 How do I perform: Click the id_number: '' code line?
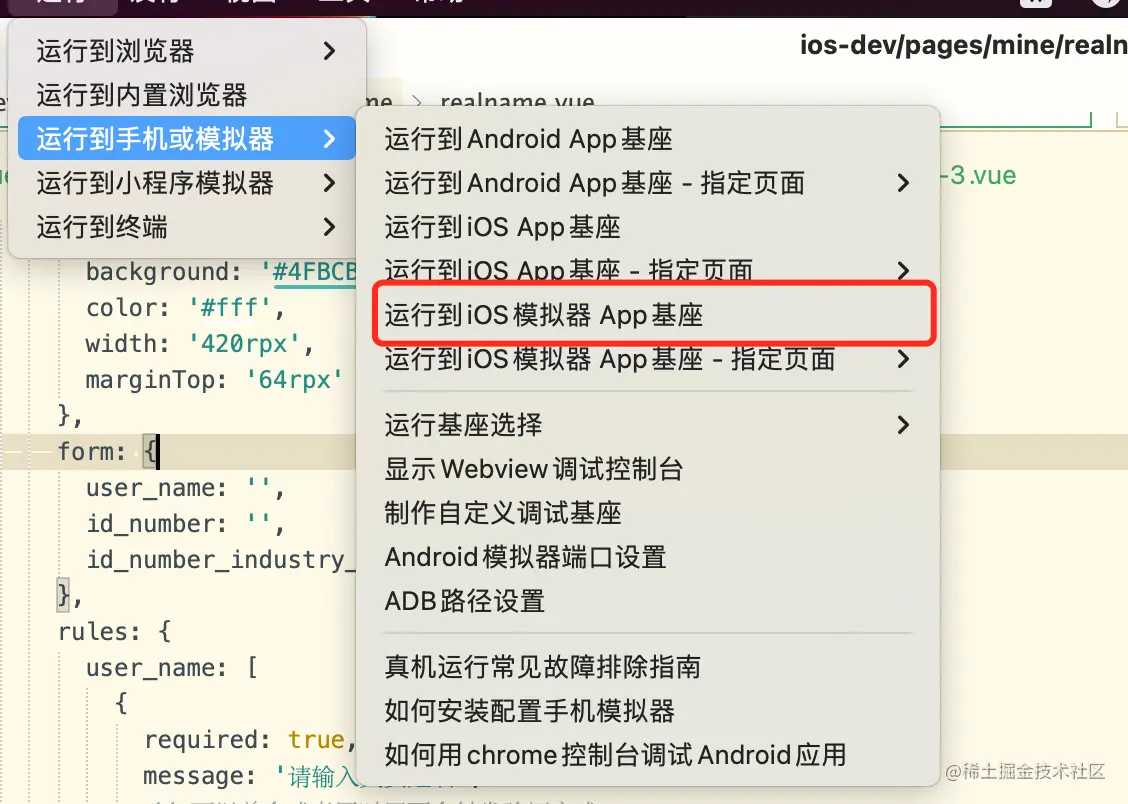(185, 524)
